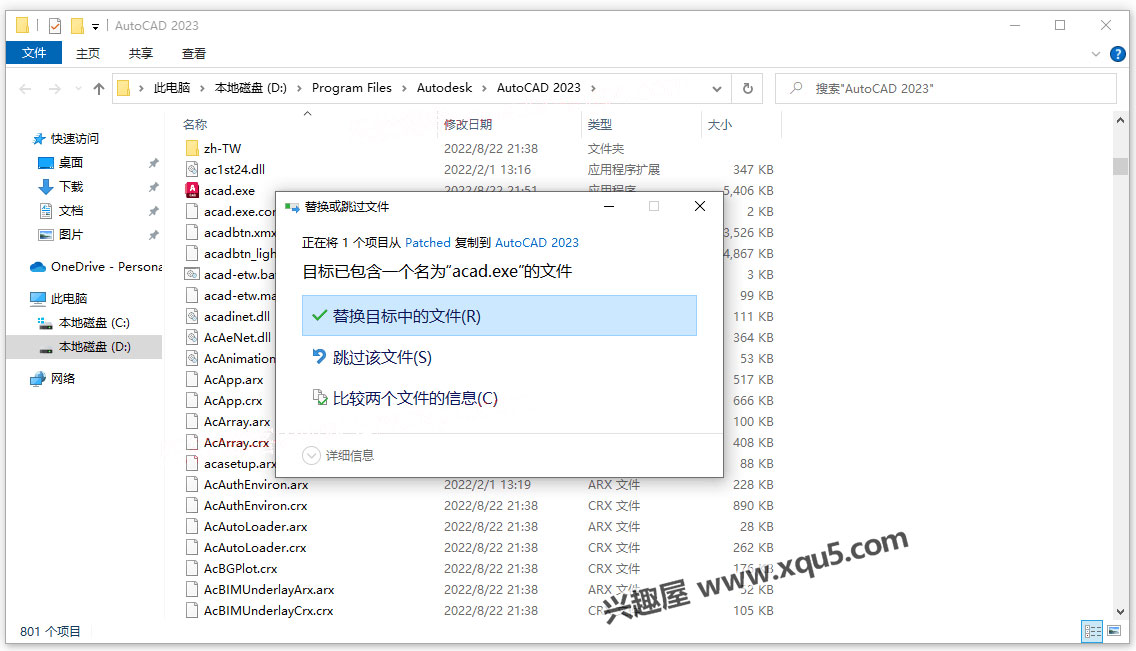
Task: Click search box for AutoCAD 2023
Action: click(x=945, y=88)
